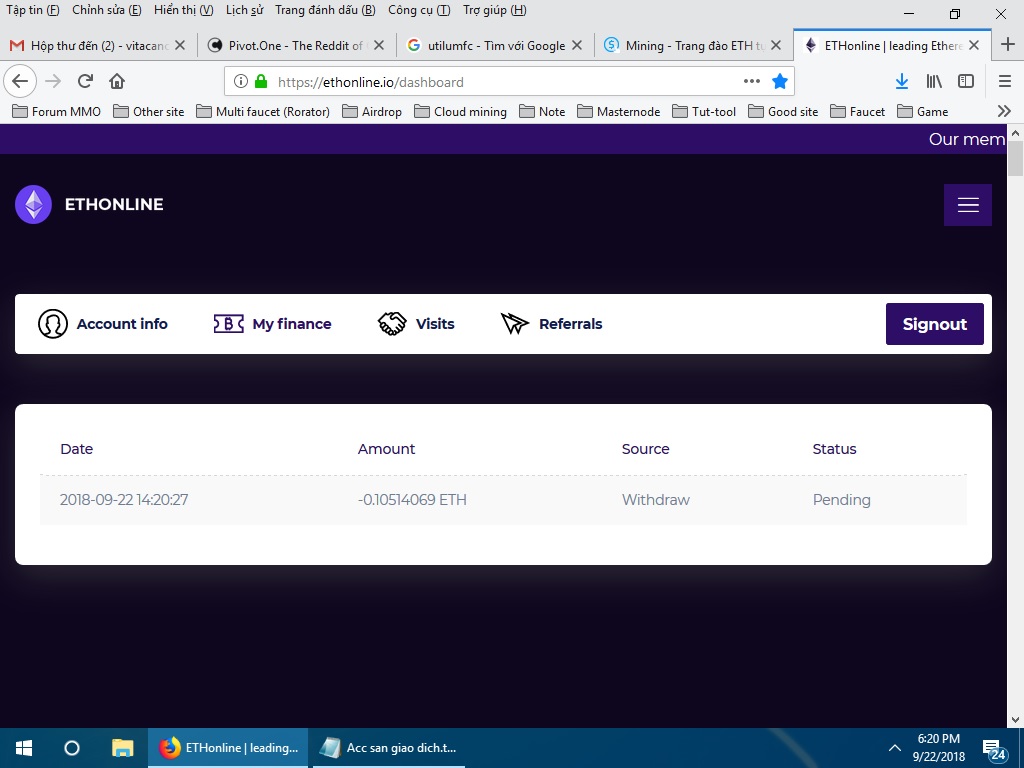Click the Forward arrow button
Screen dimensions: 1024x768
53,81
